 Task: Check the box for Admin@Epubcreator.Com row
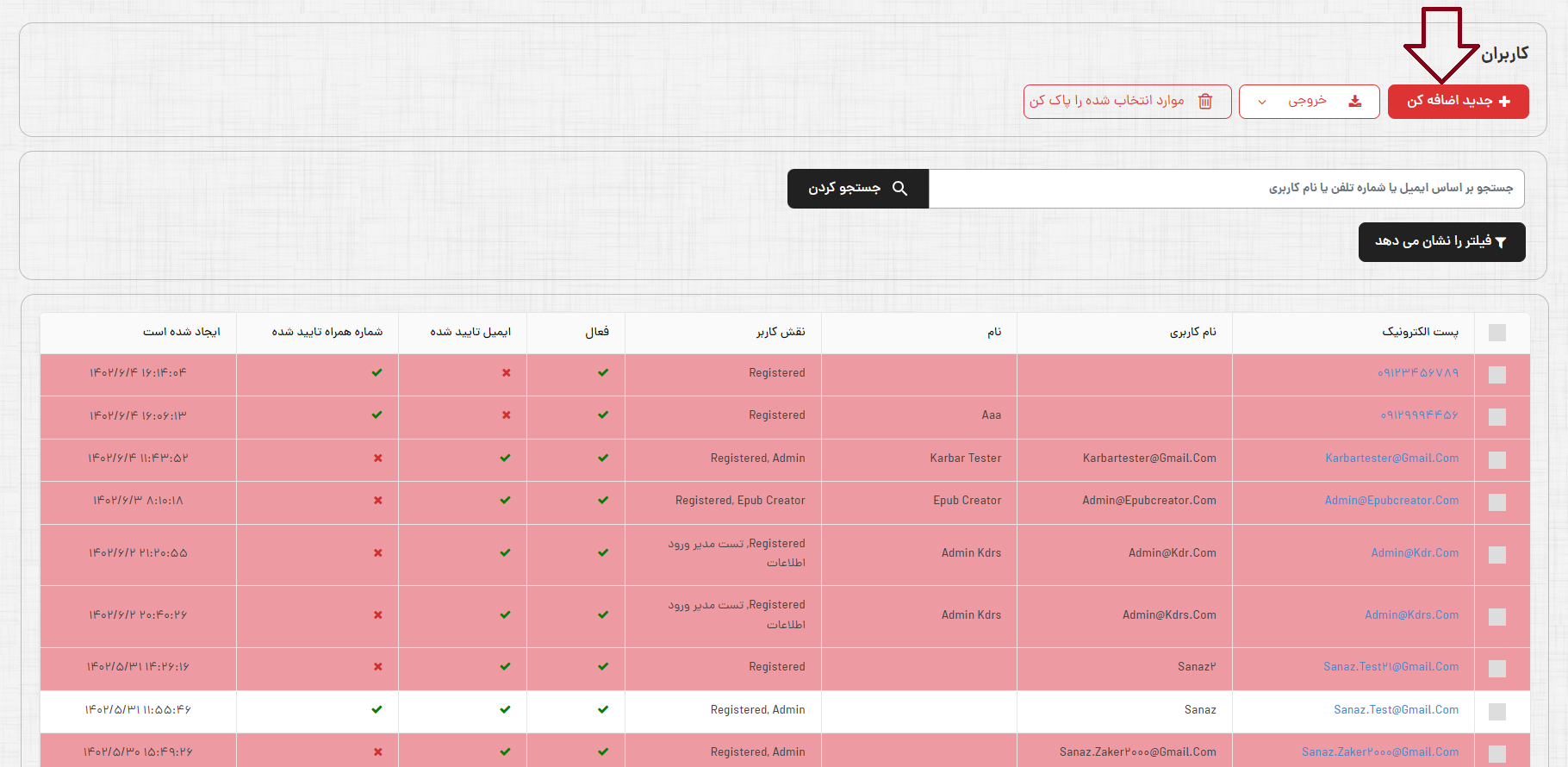coord(1497,502)
